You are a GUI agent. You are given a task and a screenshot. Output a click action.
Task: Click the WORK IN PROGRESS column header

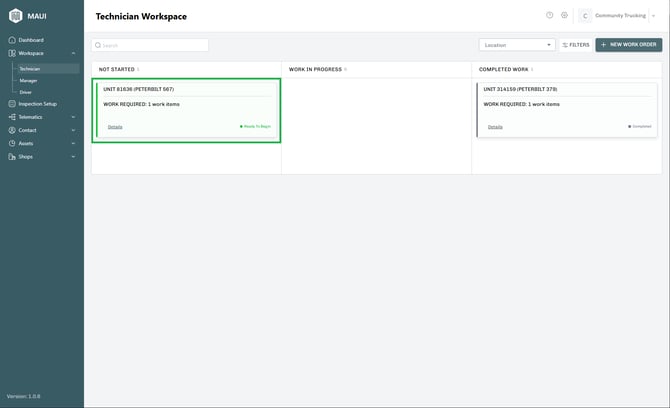315,69
